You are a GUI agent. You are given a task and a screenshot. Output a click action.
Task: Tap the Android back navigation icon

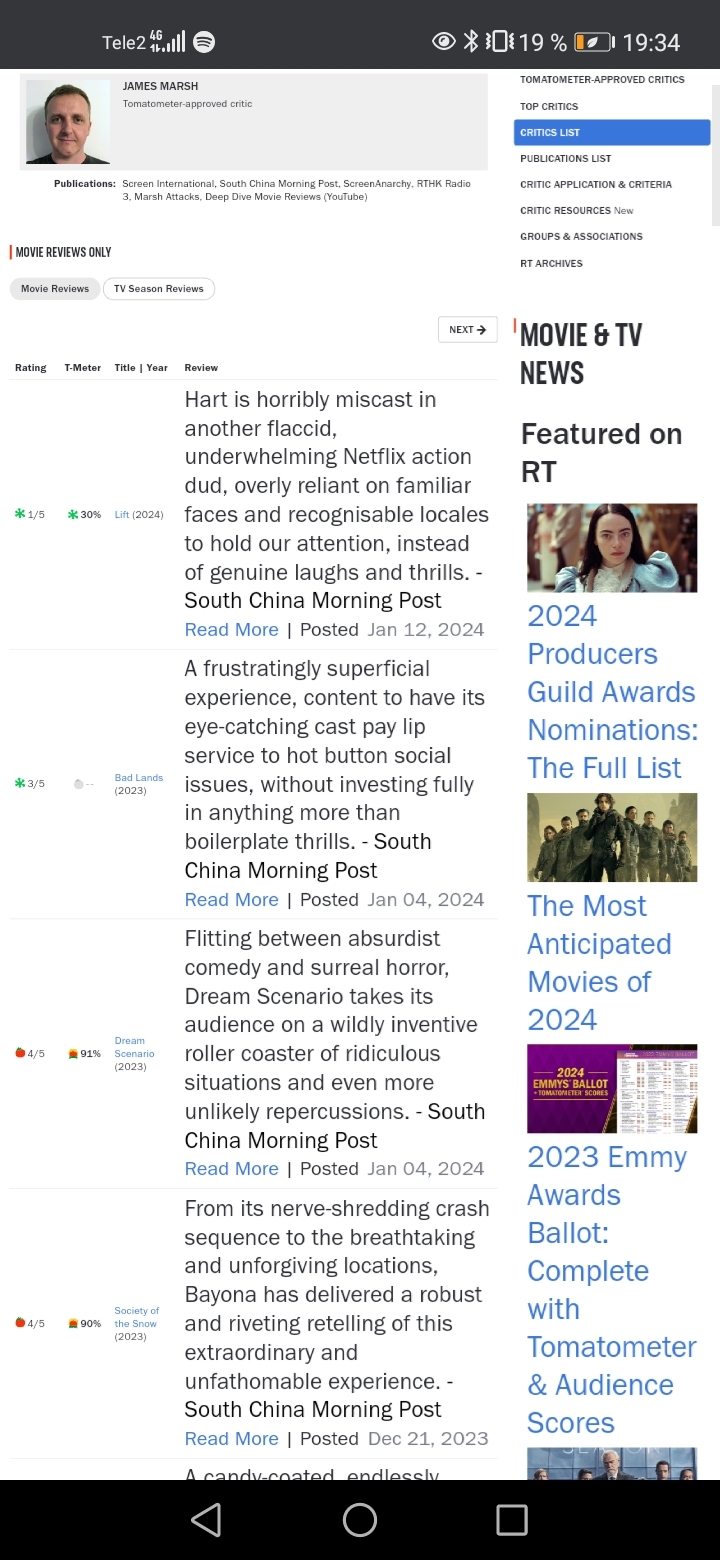[206, 1520]
